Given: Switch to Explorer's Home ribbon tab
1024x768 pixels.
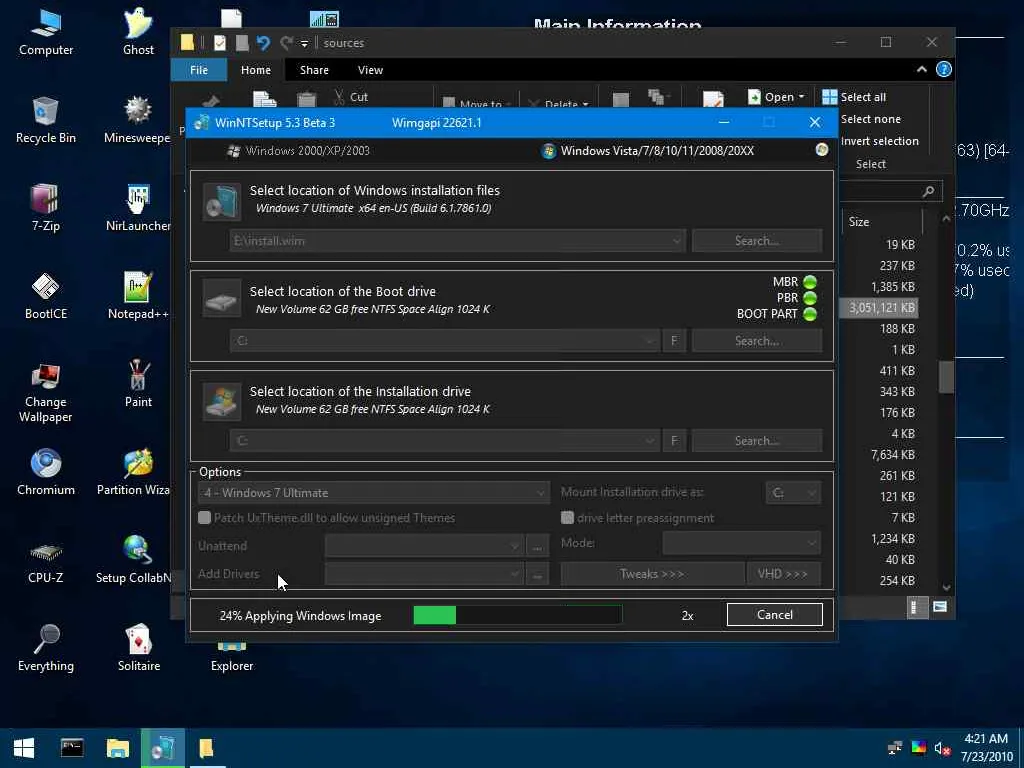Looking at the screenshot, I should (x=256, y=70).
